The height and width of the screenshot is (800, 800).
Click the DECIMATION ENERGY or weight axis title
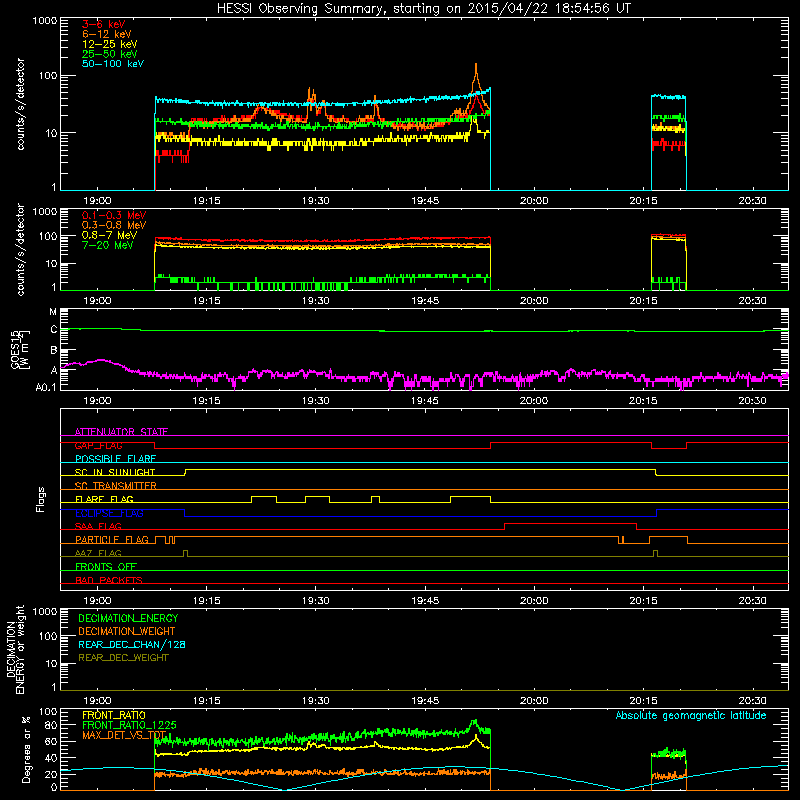coord(15,650)
